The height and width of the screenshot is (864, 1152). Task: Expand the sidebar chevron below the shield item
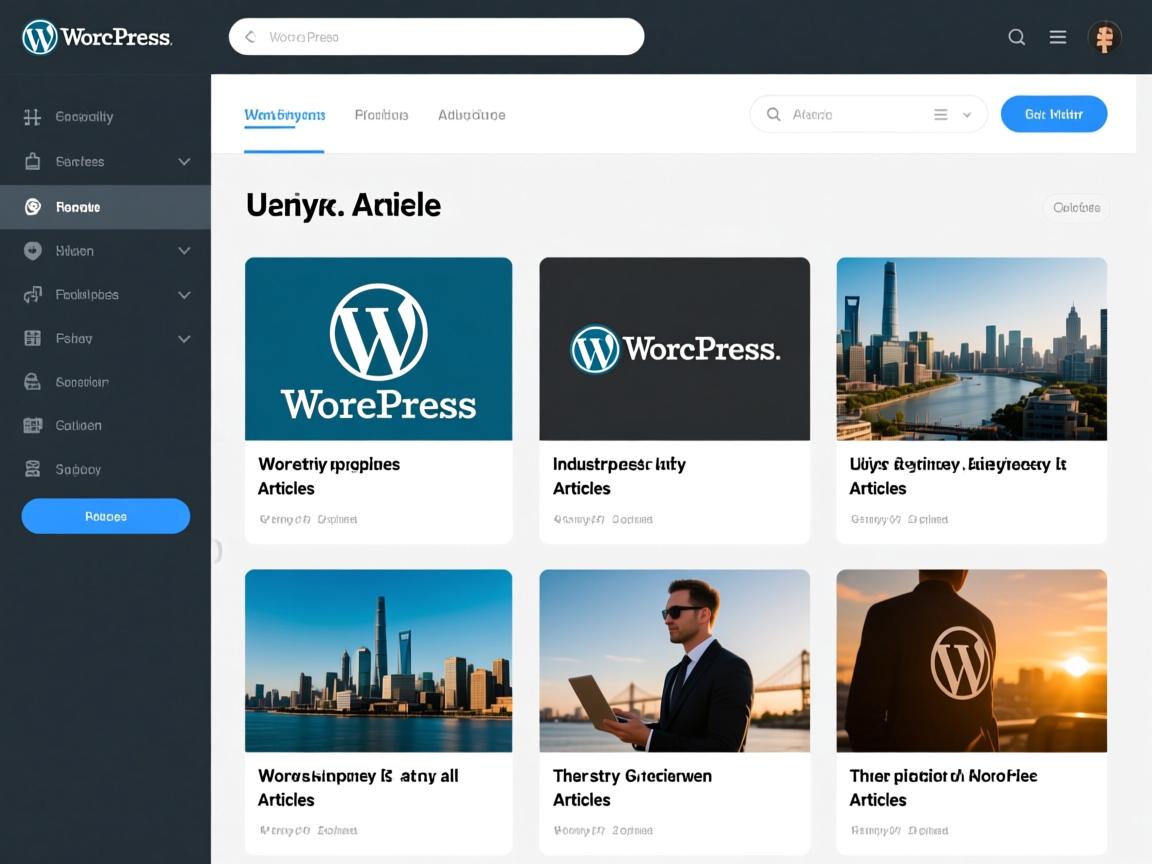click(x=184, y=295)
